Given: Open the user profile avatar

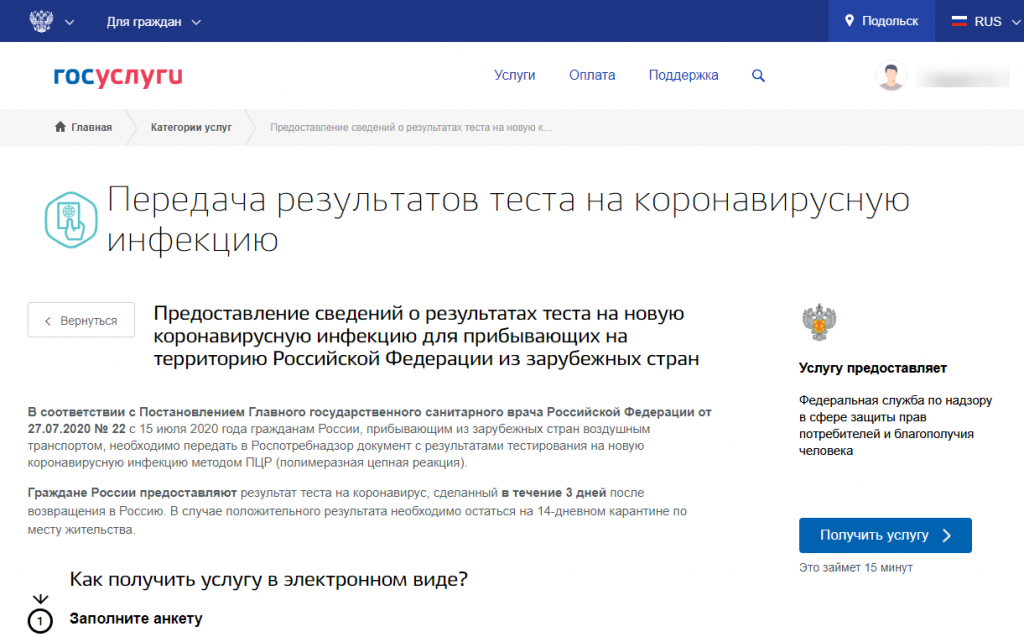Looking at the screenshot, I should 891,76.
